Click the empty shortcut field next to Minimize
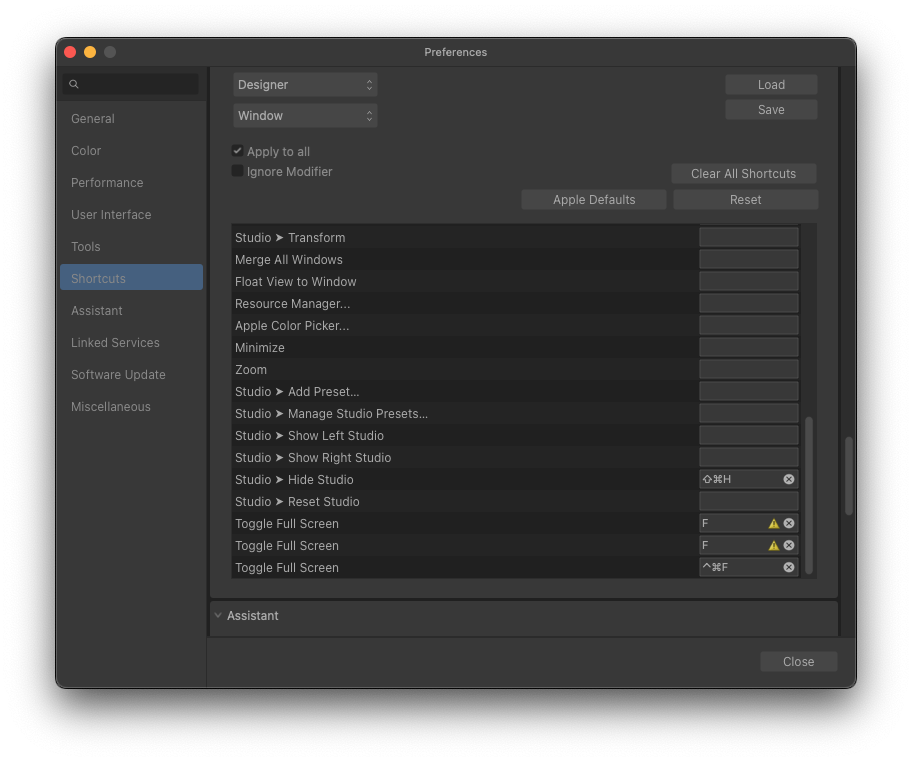Viewport: 912px width, 762px height. [x=748, y=347]
